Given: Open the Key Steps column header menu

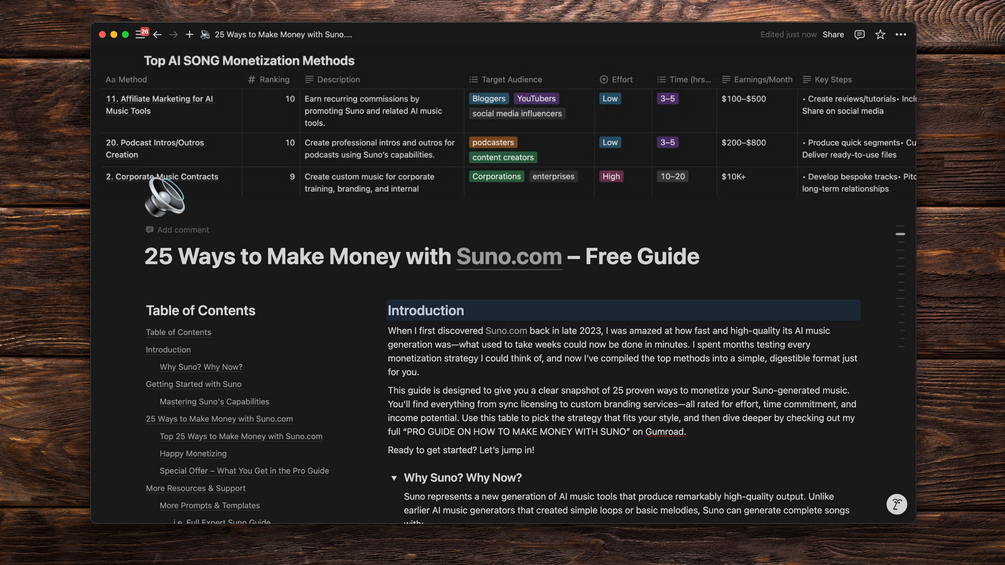Looking at the screenshot, I should (x=827, y=79).
